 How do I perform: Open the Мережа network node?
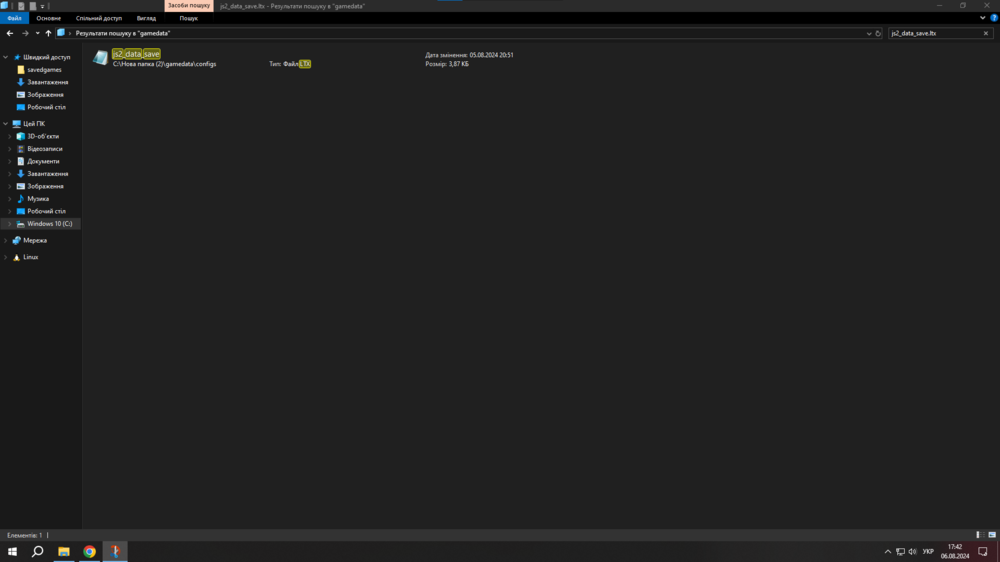tap(34, 240)
